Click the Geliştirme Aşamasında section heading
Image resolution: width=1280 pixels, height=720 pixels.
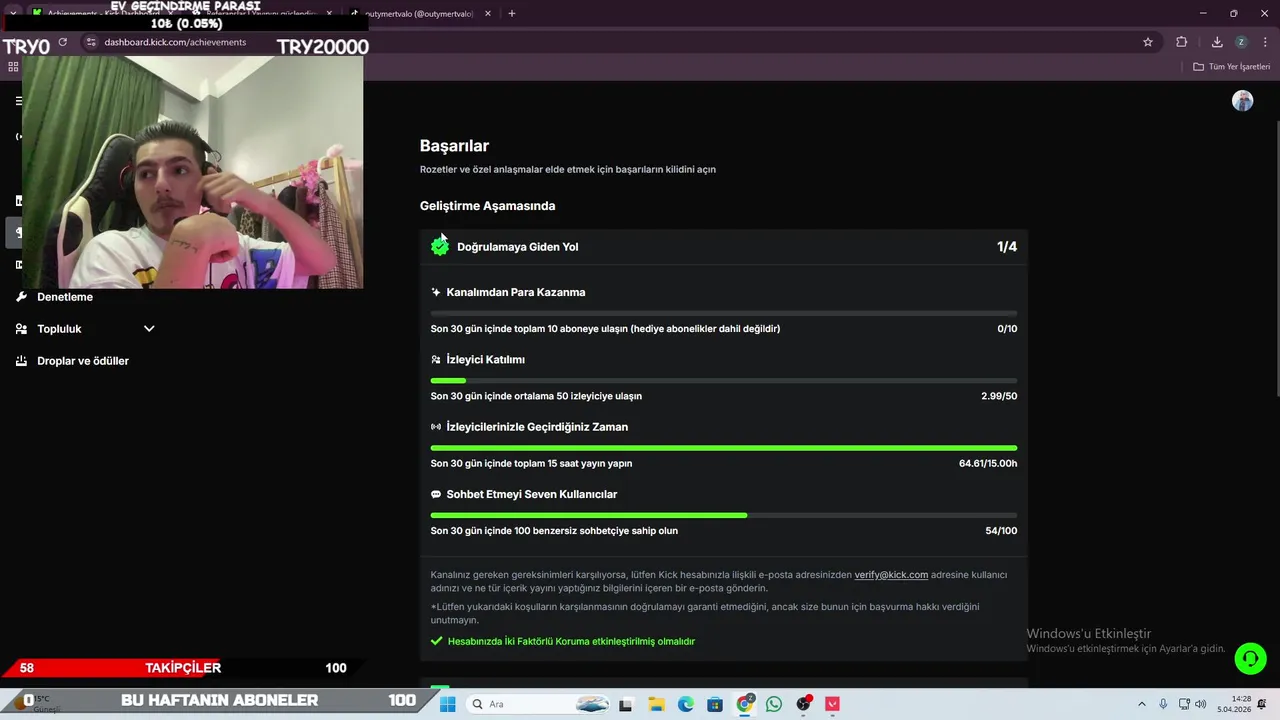tap(487, 206)
